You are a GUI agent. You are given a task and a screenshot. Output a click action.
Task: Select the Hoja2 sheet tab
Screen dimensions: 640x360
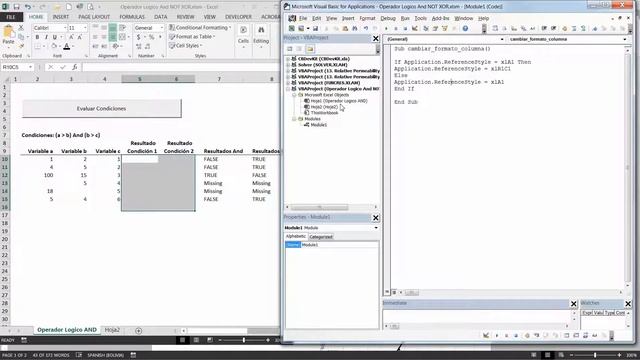pos(112,330)
